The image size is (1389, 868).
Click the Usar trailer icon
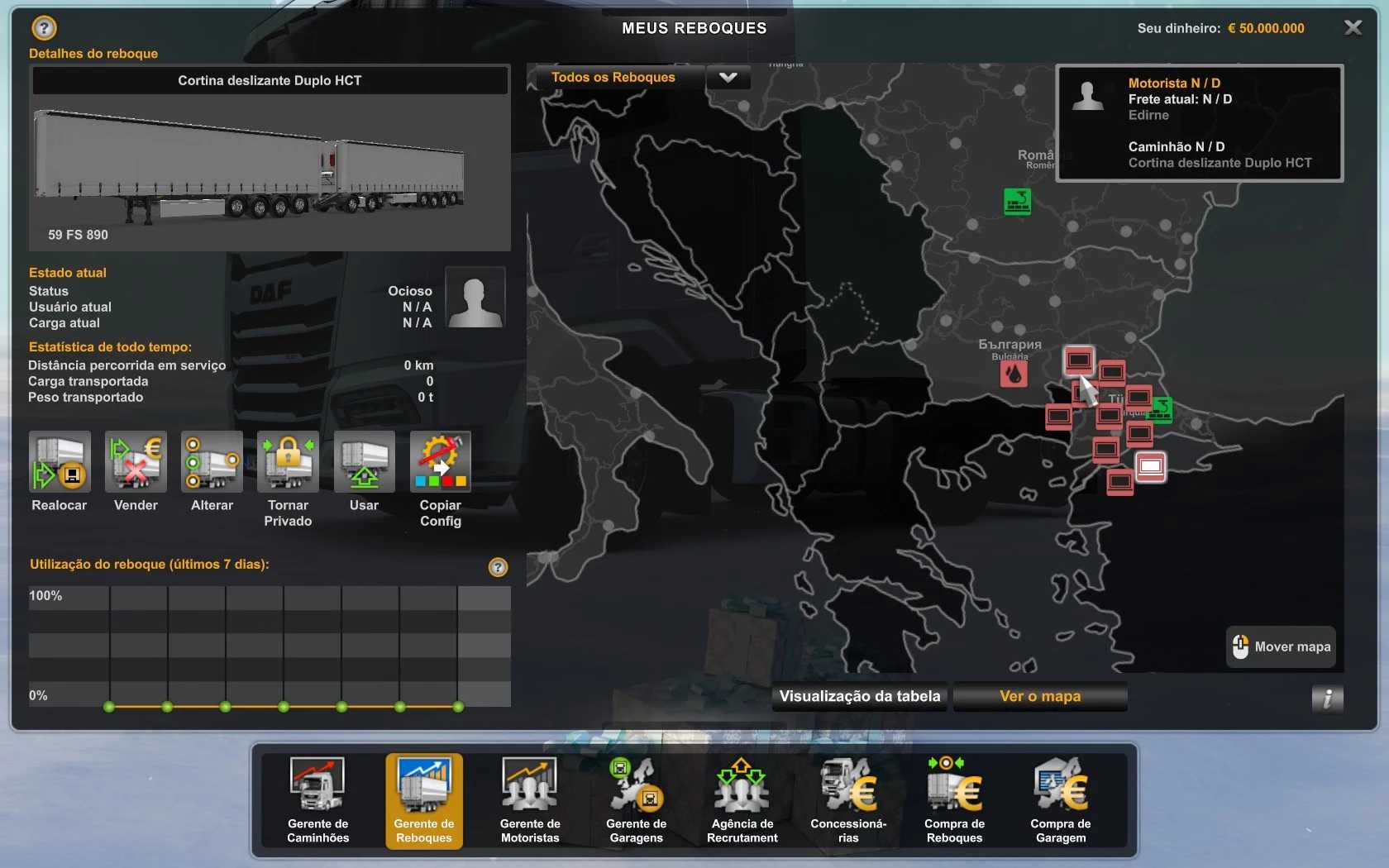click(364, 462)
